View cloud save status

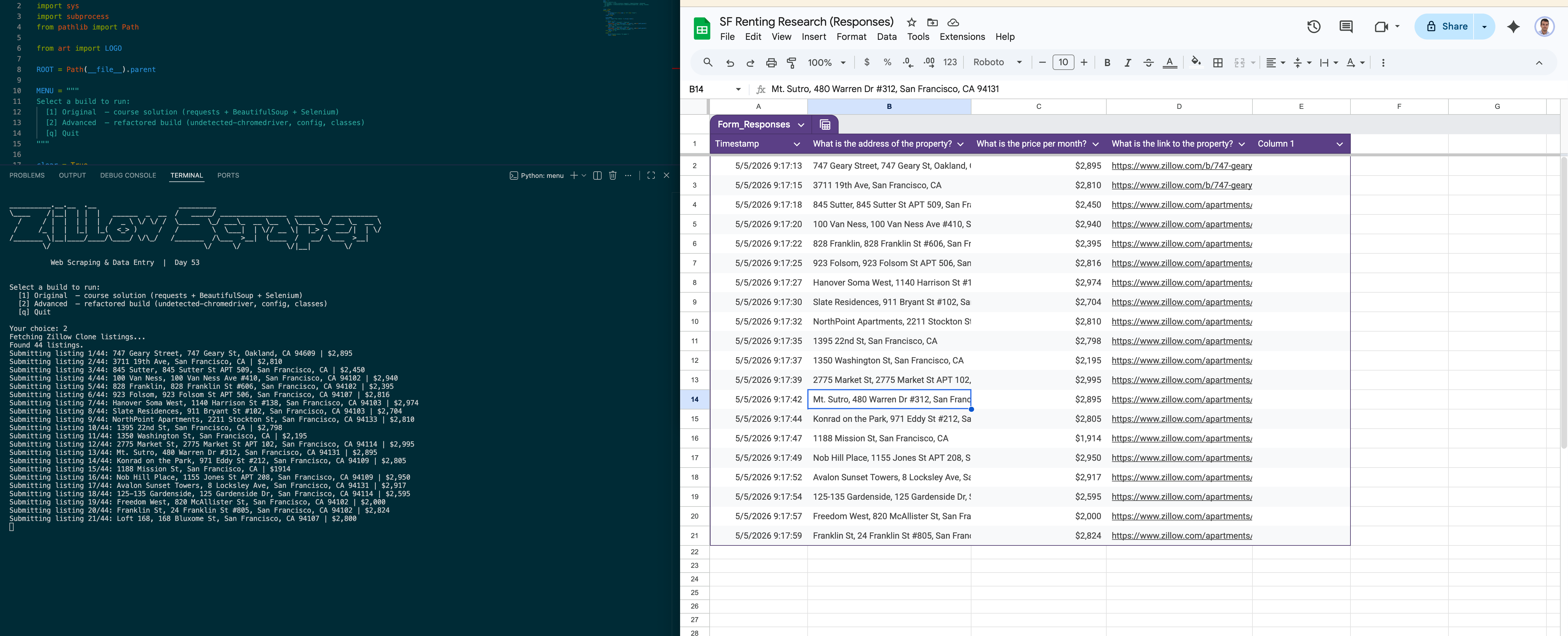tap(953, 22)
